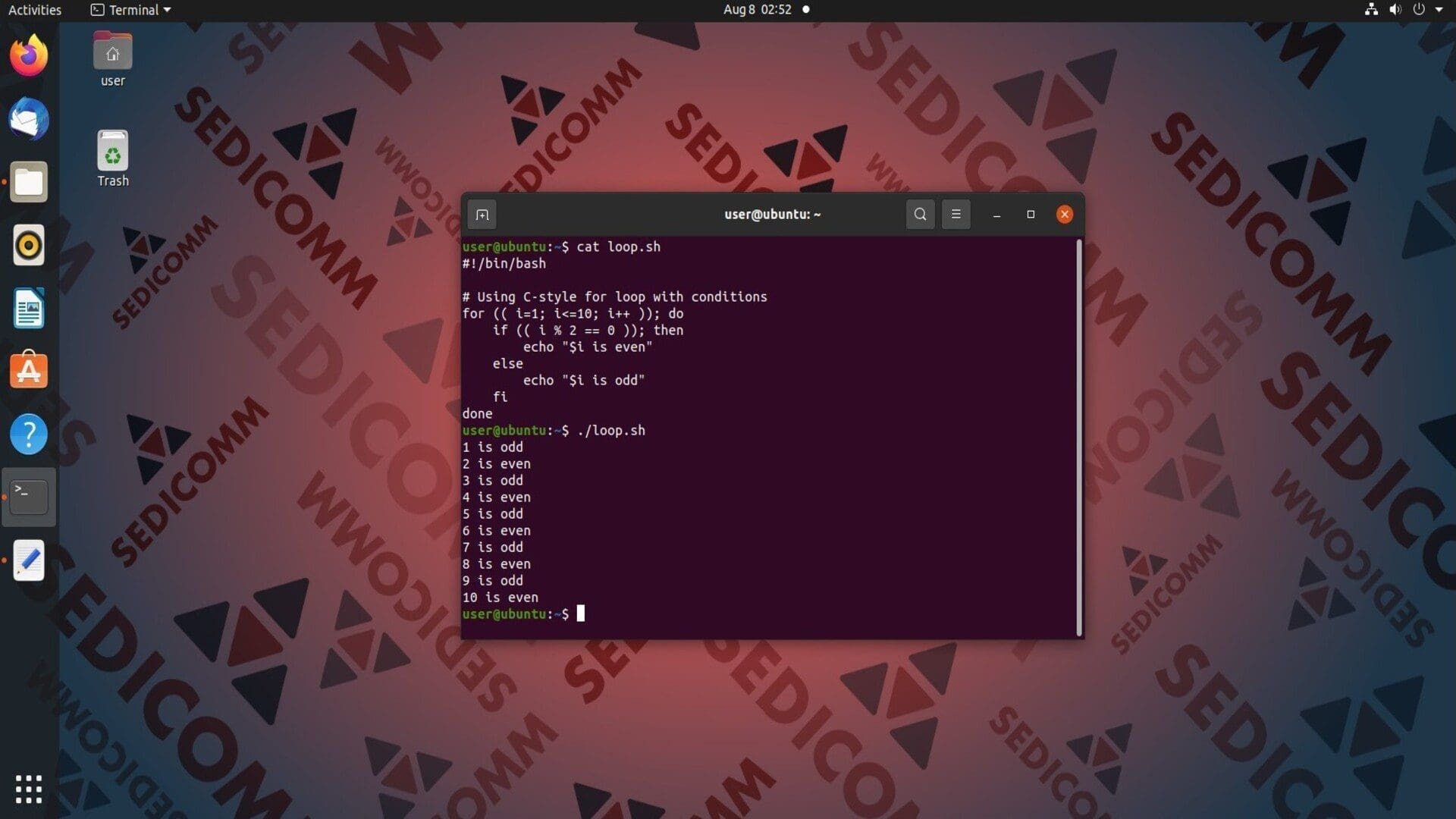Screen dimensions: 1456x819
Task: Minimize the terminal window
Action: point(996,215)
